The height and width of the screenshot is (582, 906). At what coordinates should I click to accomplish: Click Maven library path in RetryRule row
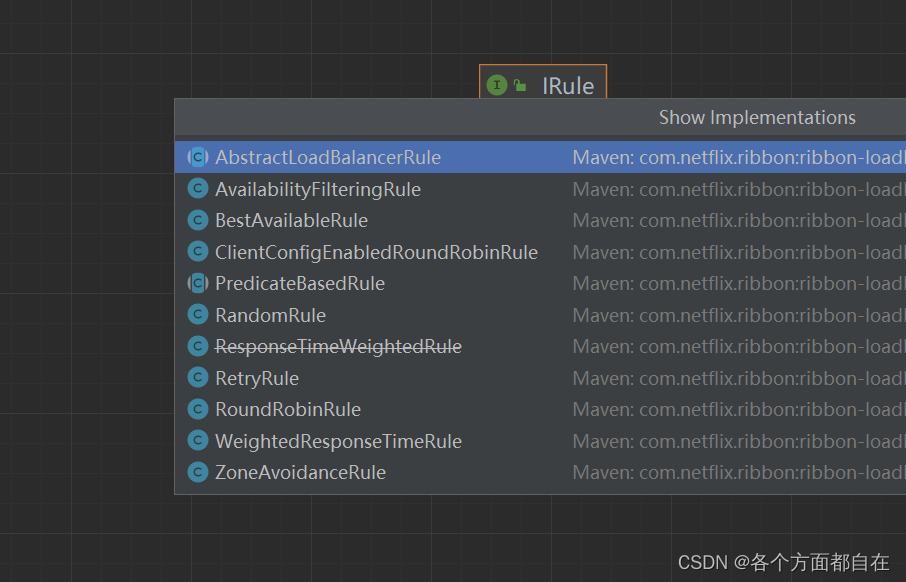(x=739, y=379)
